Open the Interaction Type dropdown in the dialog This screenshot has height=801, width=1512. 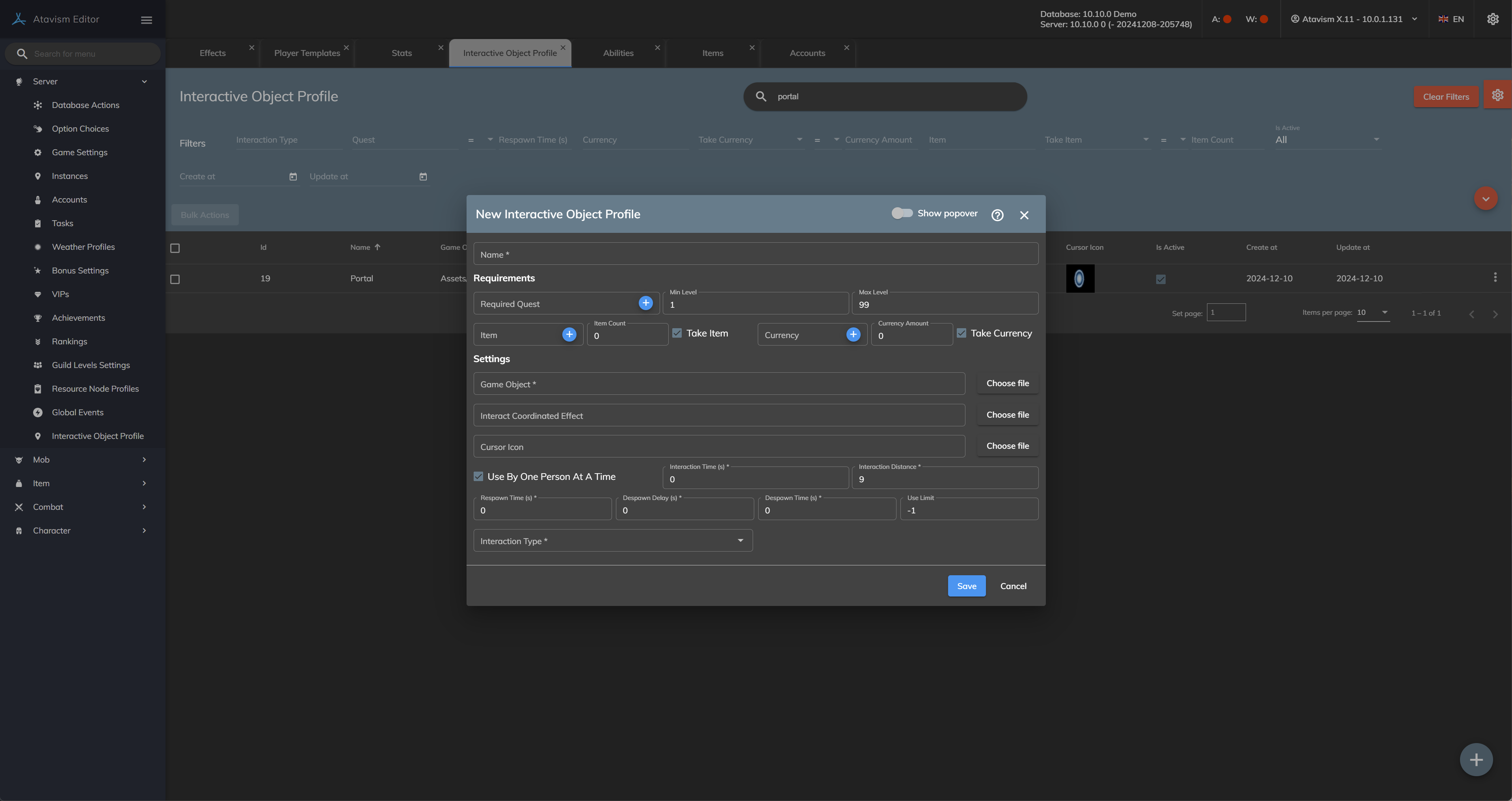click(612, 541)
